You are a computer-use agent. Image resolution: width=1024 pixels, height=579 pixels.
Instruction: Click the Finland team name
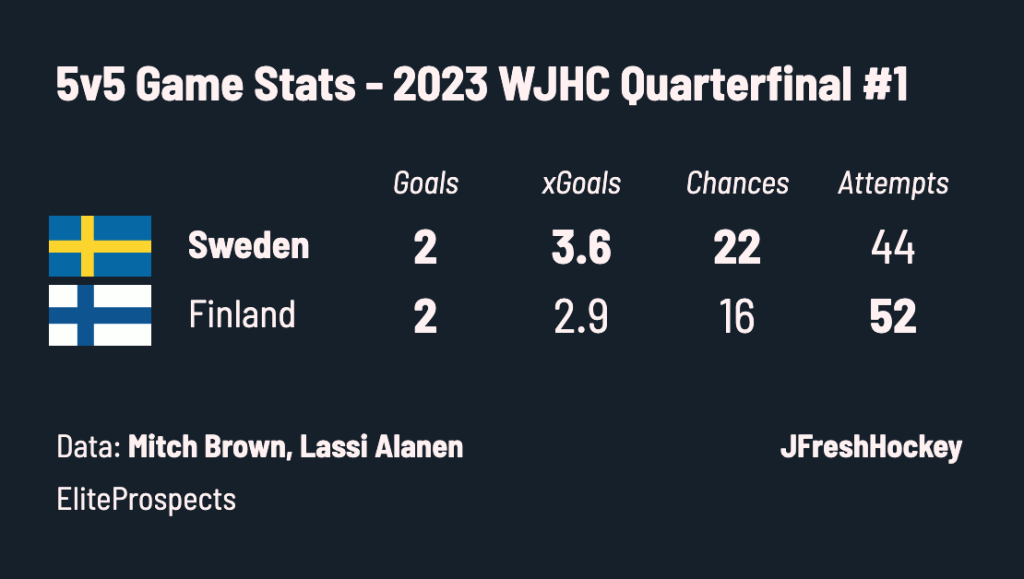[242, 314]
